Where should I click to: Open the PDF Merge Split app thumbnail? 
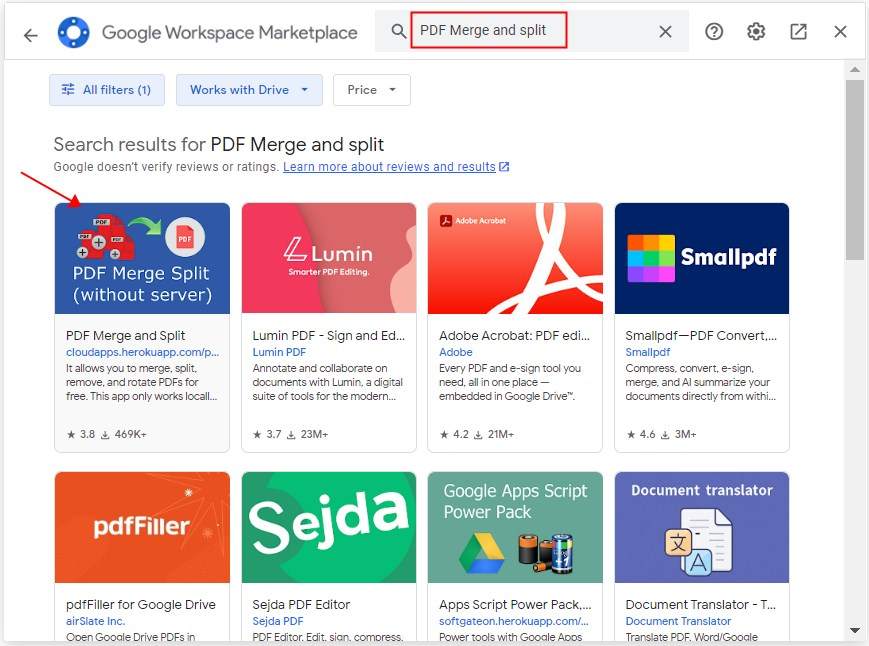click(x=142, y=258)
